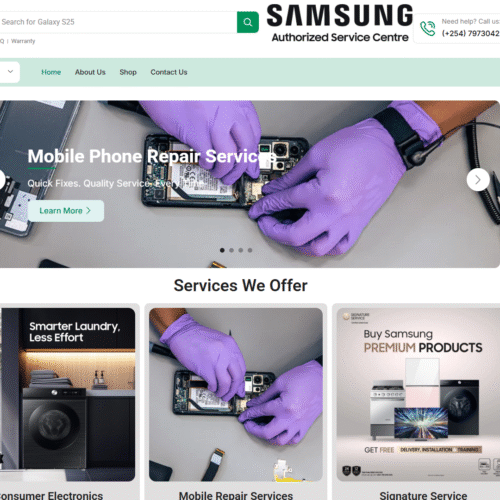Click the Samsung Authorized Service Centre logo
Viewport: 500px width, 500px height.
pyautogui.click(x=340, y=23)
